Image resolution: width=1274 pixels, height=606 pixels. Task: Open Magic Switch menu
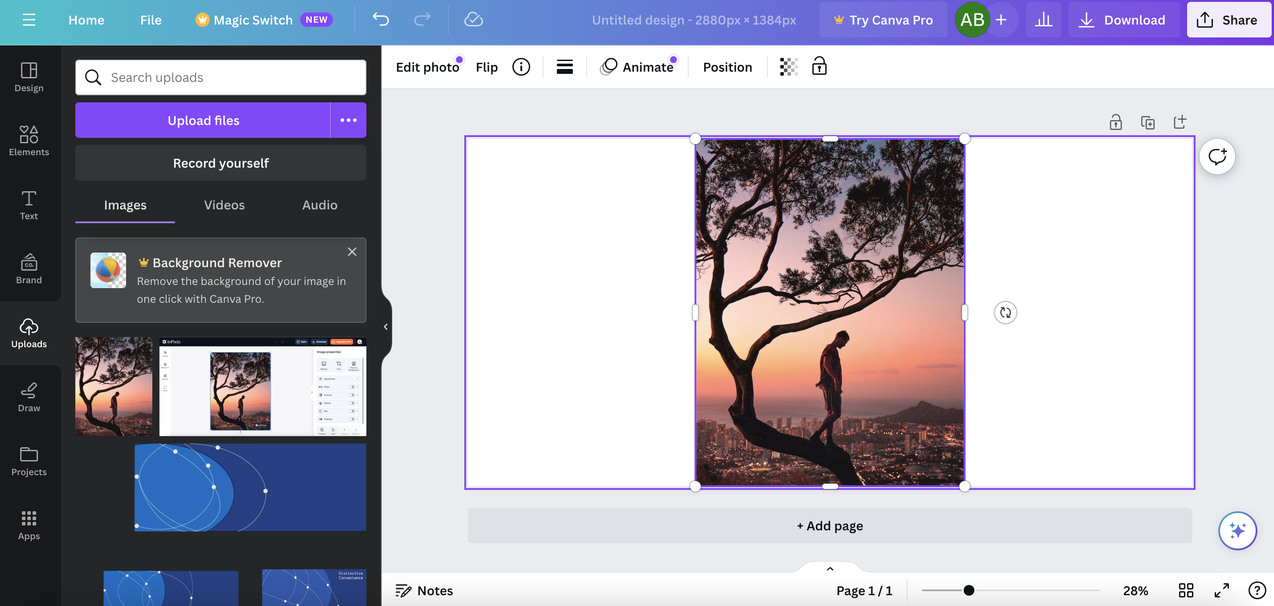263,20
